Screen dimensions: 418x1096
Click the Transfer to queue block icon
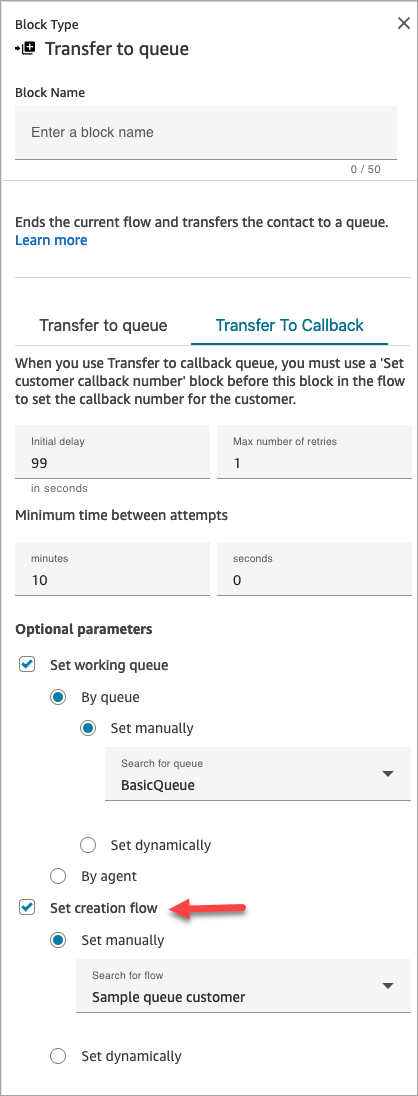click(x=25, y=49)
